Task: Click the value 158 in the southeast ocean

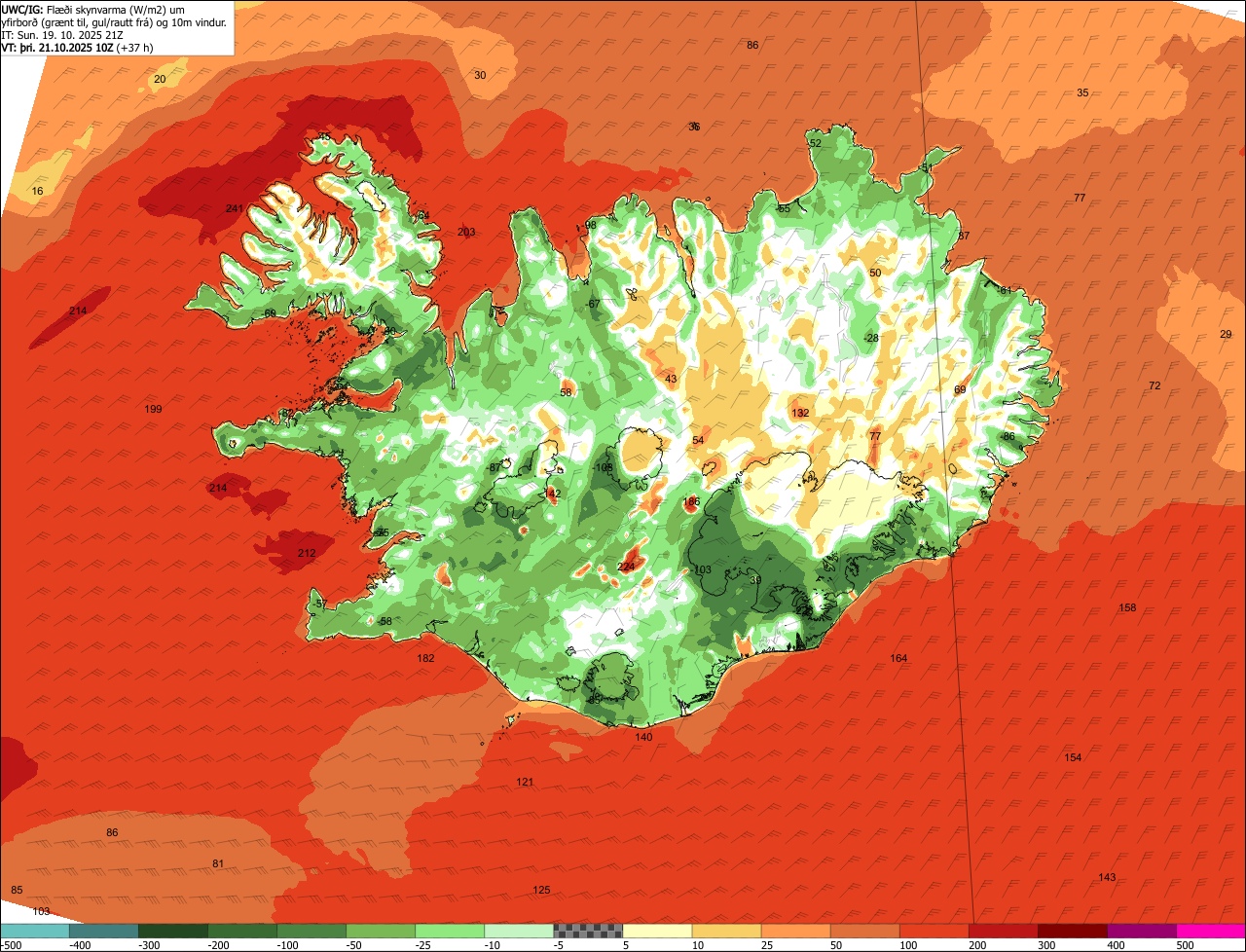Action: [1127, 607]
